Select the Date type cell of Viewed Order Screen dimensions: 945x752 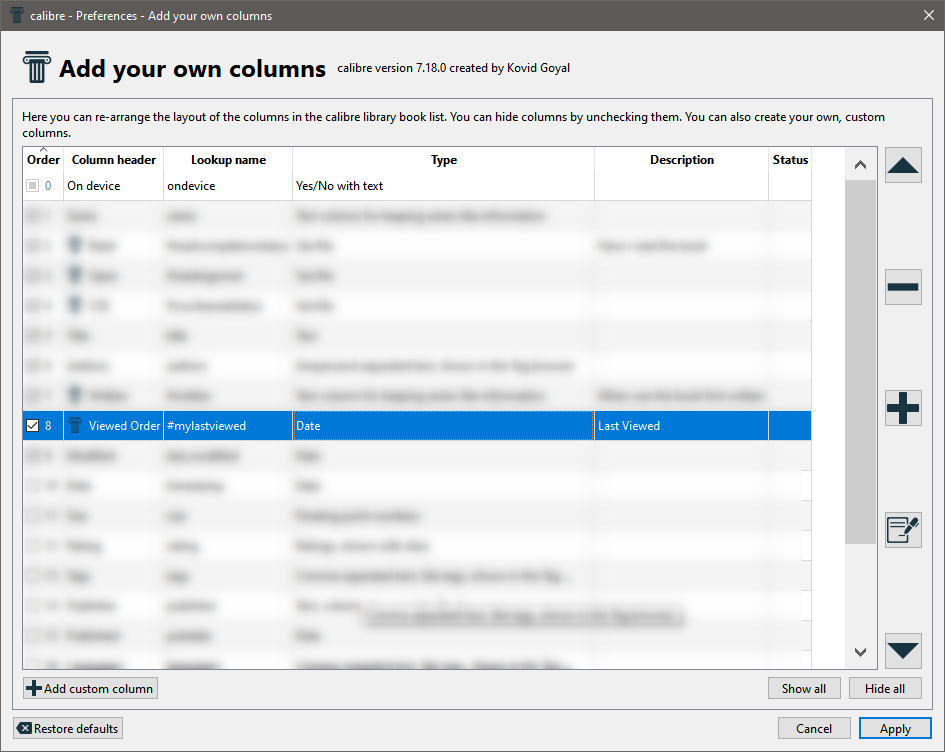click(x=444, y=425)
